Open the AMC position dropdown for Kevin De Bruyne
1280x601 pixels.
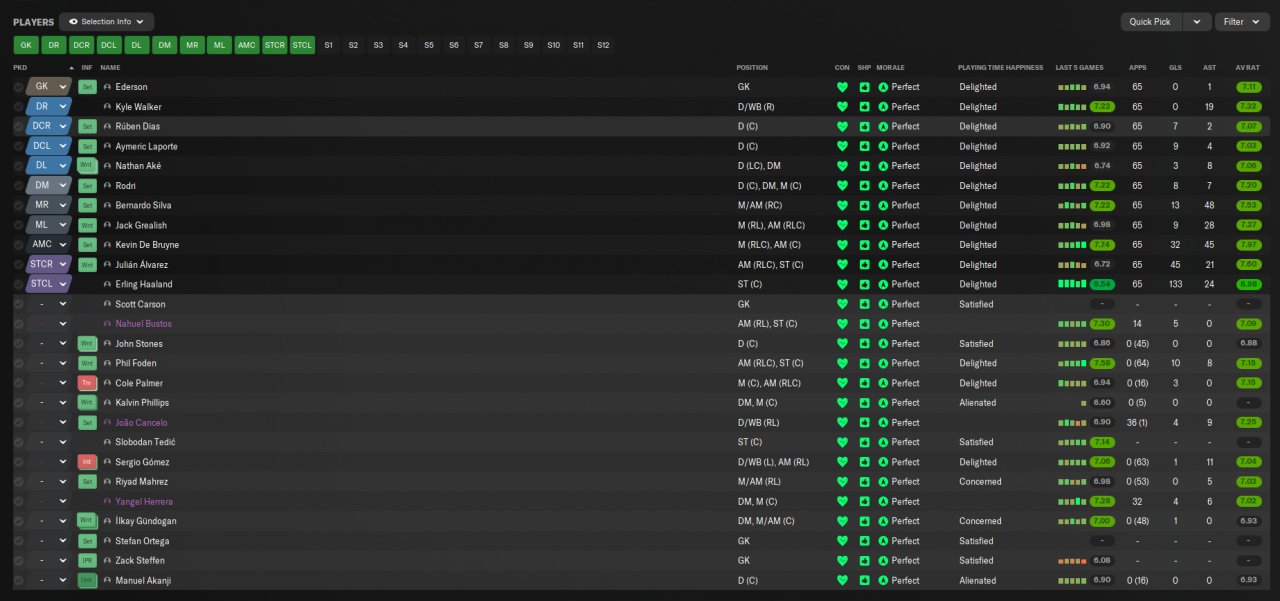50,245
